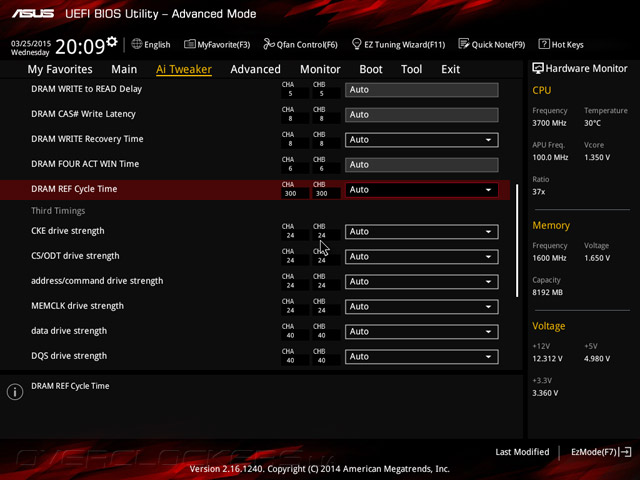Click the DRAM FOUR ACT WIN Time field
This screenshot has width=640, height=480.
click(x=422, y=165)
